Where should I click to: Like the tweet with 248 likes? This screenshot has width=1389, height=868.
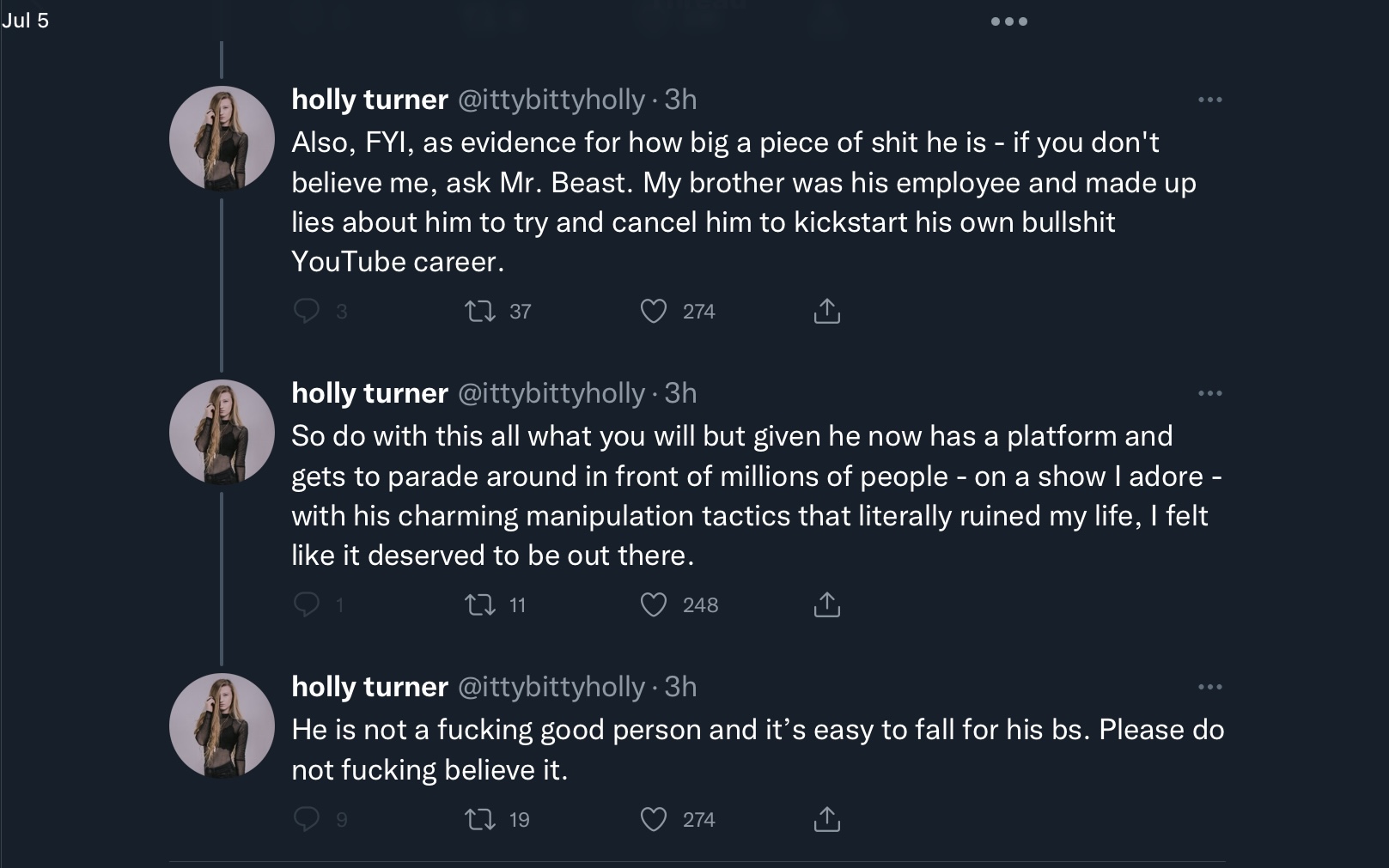point(654,604)
